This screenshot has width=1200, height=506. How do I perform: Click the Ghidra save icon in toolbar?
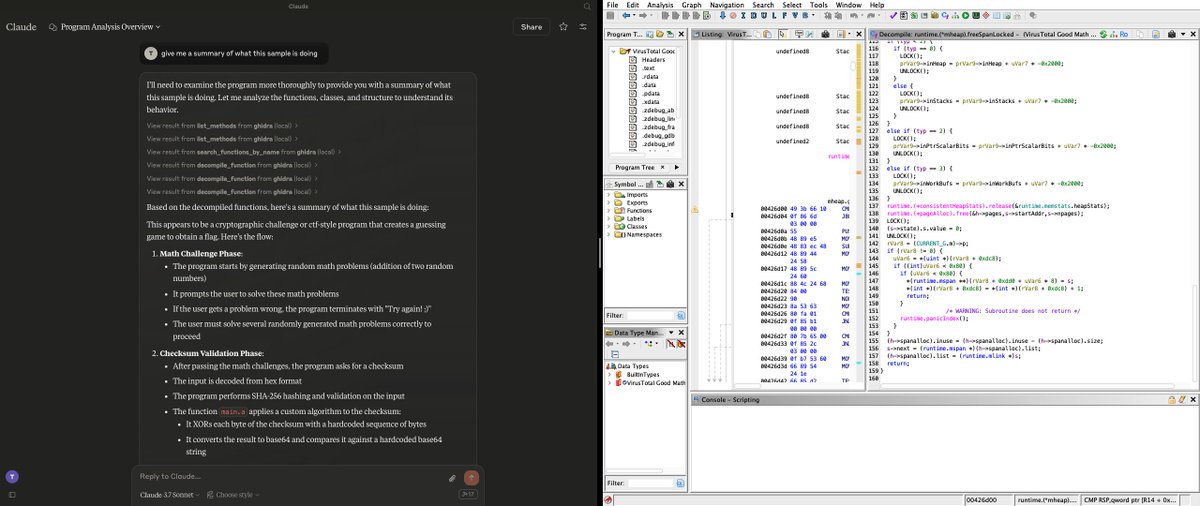point(610,16)
